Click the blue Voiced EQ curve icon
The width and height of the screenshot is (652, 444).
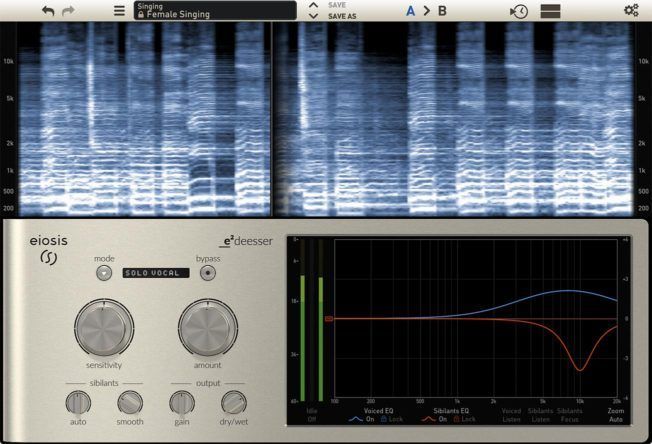coord(356,419)
